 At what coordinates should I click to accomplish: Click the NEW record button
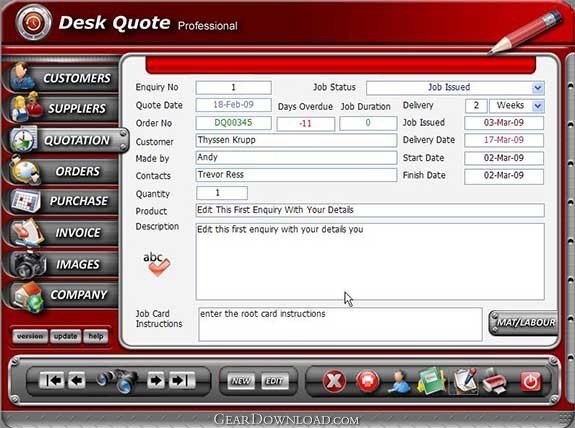click(240, 381)
